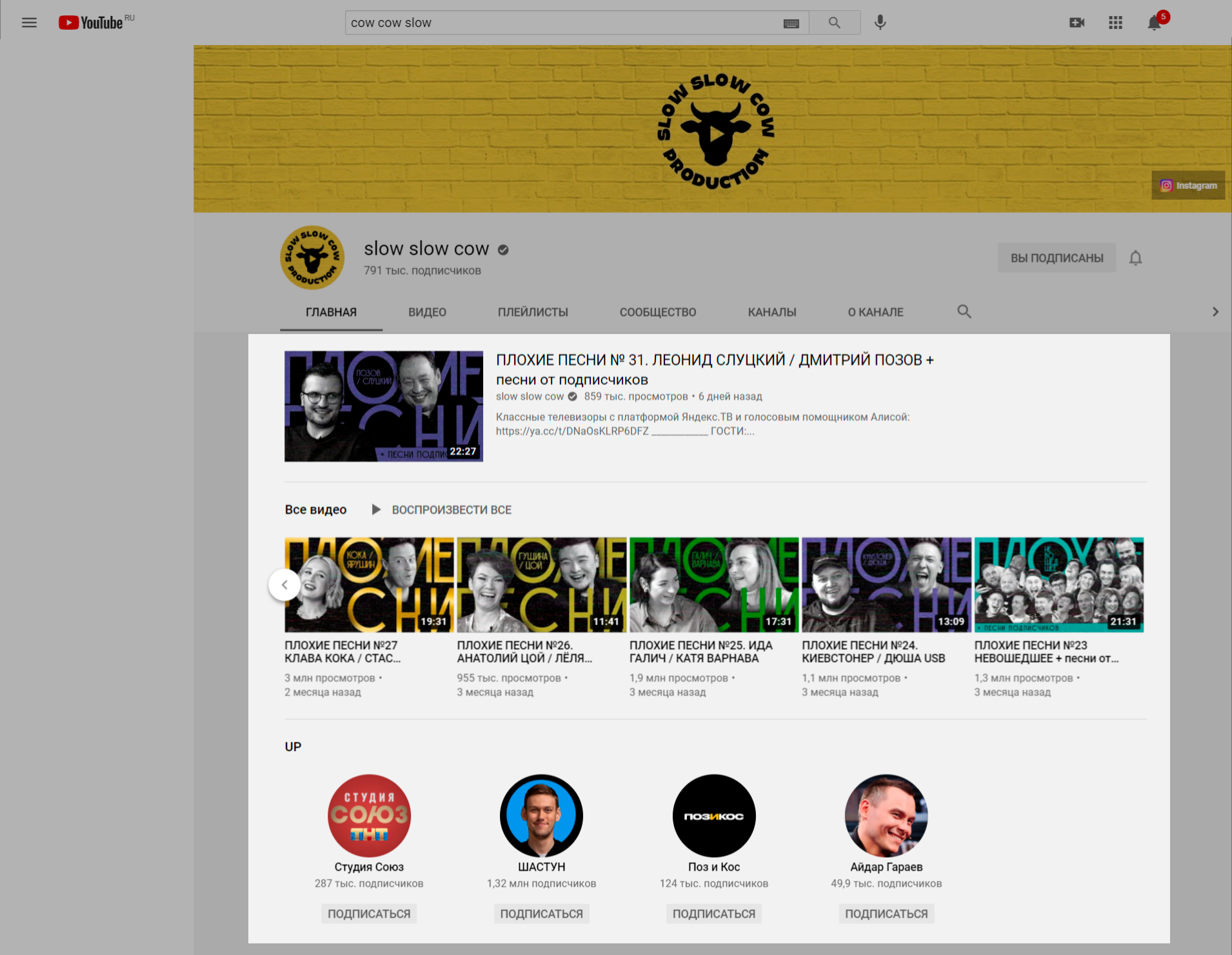The image size is (1232, 955).
Task: Open thumbnail ПЛОХИЕ ПЕСНИ №24 Киевстонер
Action: coord(886,585)
